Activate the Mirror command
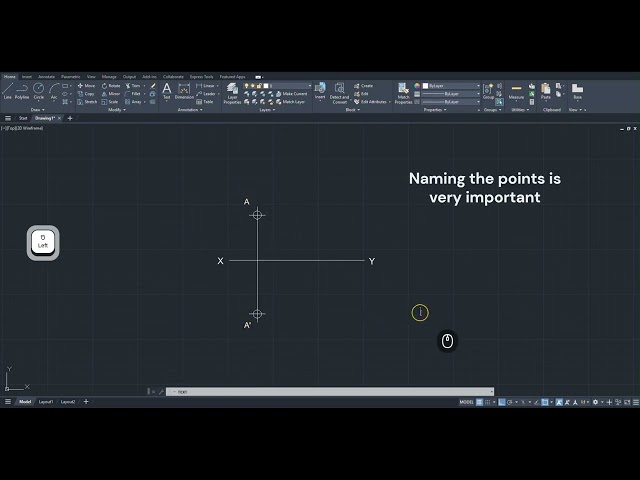Viewport: 640px width, 480px height. coord(111,94)
